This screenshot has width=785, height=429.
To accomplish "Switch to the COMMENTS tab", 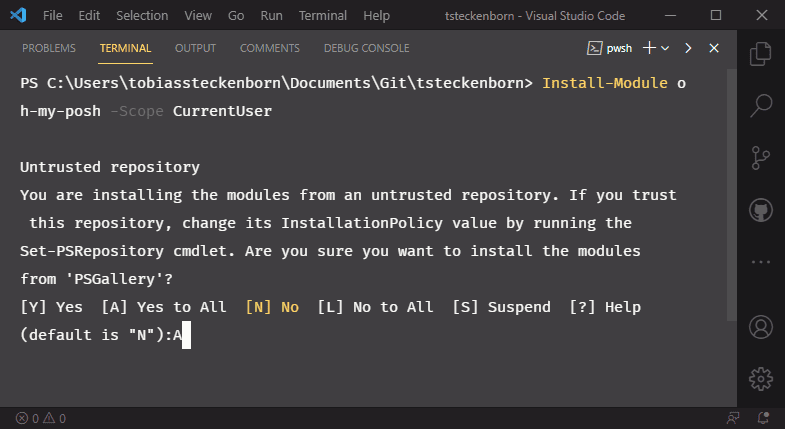I will [x=269, y=48].
